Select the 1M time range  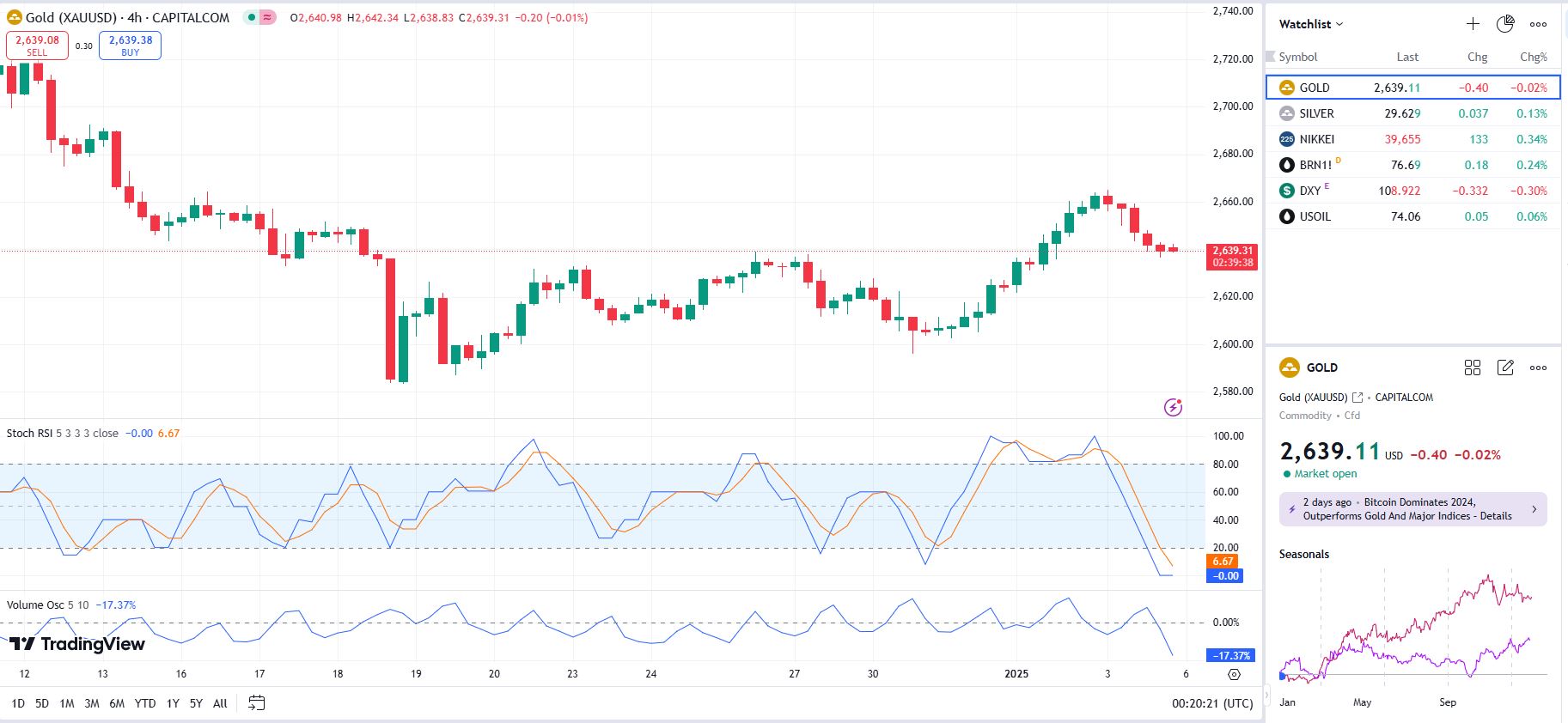66,703
